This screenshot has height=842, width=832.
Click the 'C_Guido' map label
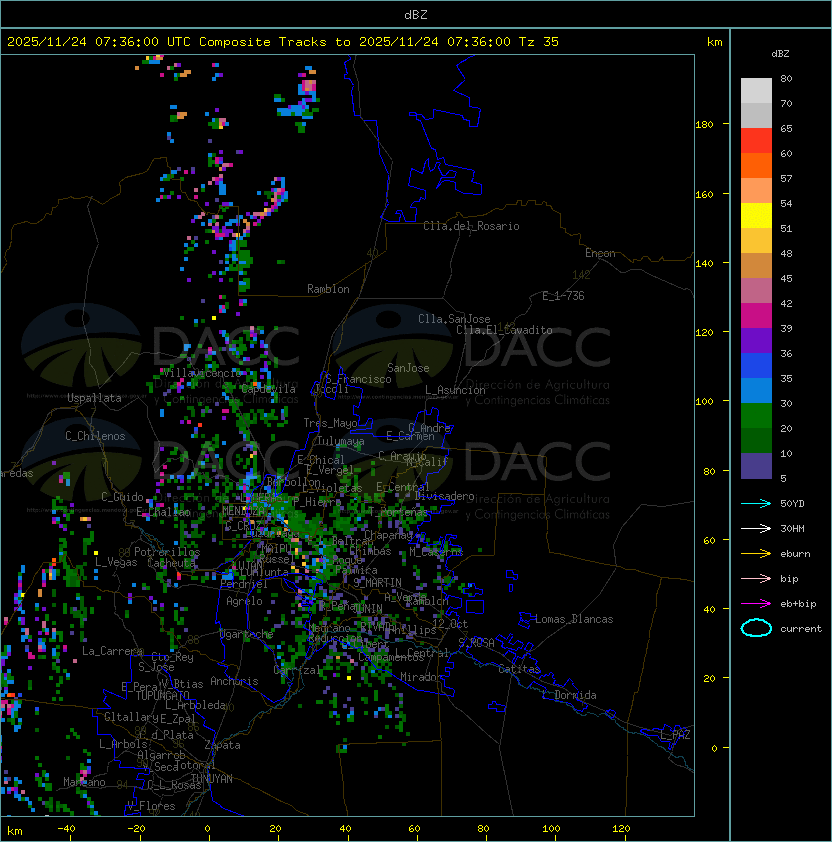[122, 497]
